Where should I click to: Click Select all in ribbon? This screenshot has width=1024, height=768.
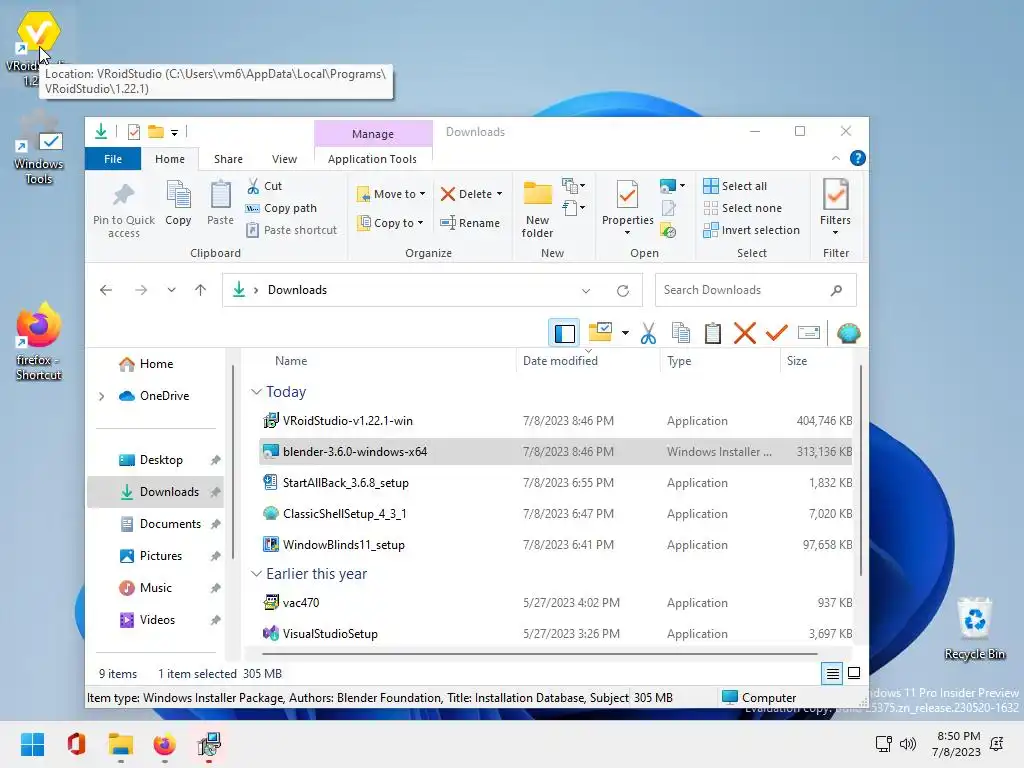(x=735, y=186)
